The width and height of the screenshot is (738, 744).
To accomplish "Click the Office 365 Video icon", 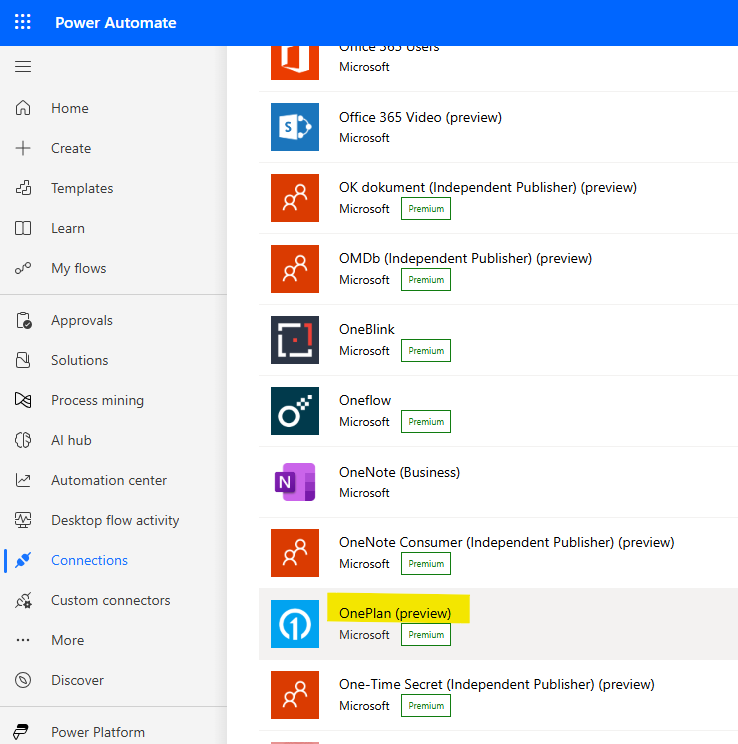I will (x=295, y=127).
